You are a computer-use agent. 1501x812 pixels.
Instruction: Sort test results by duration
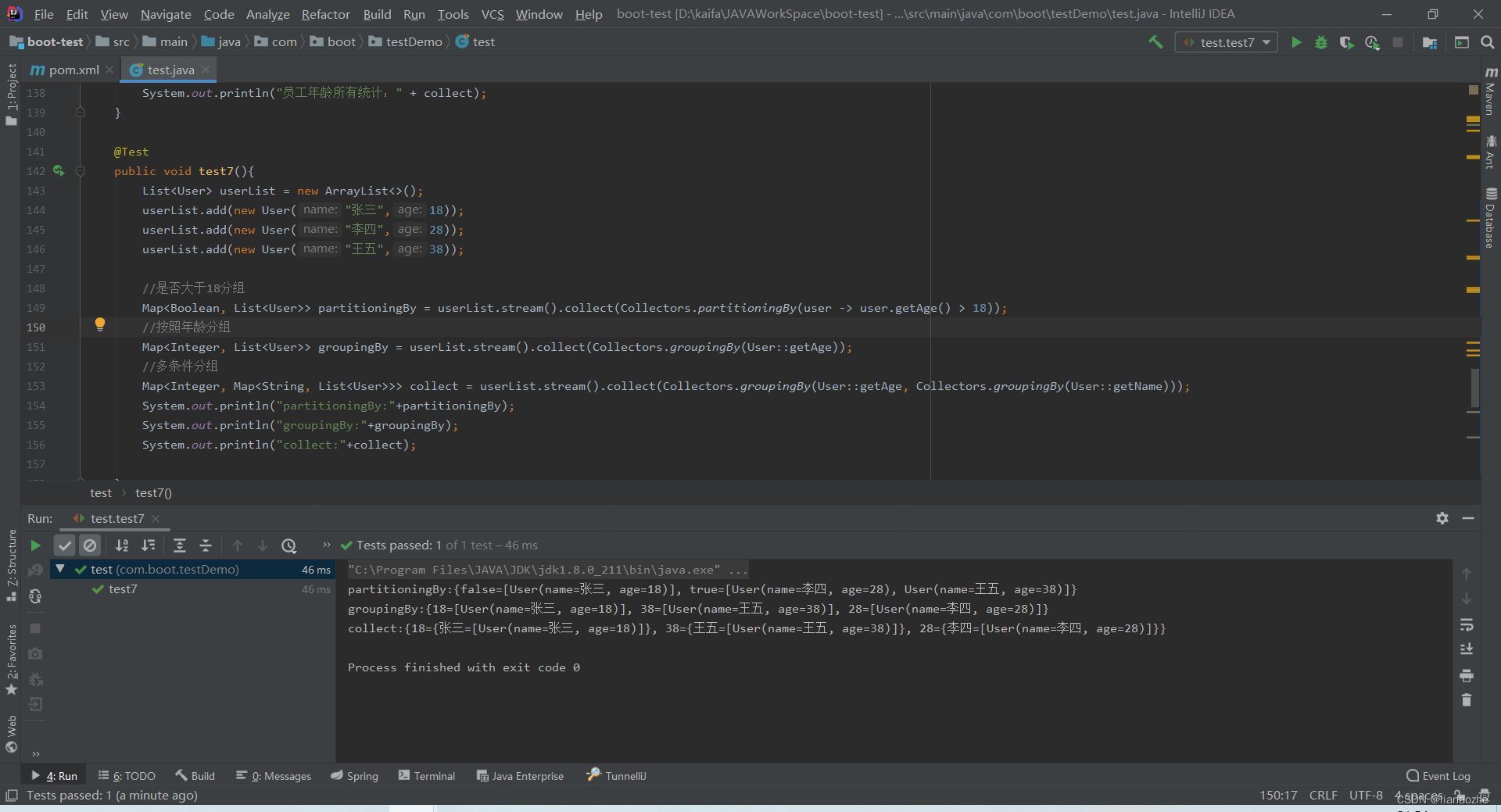[148, 546]
